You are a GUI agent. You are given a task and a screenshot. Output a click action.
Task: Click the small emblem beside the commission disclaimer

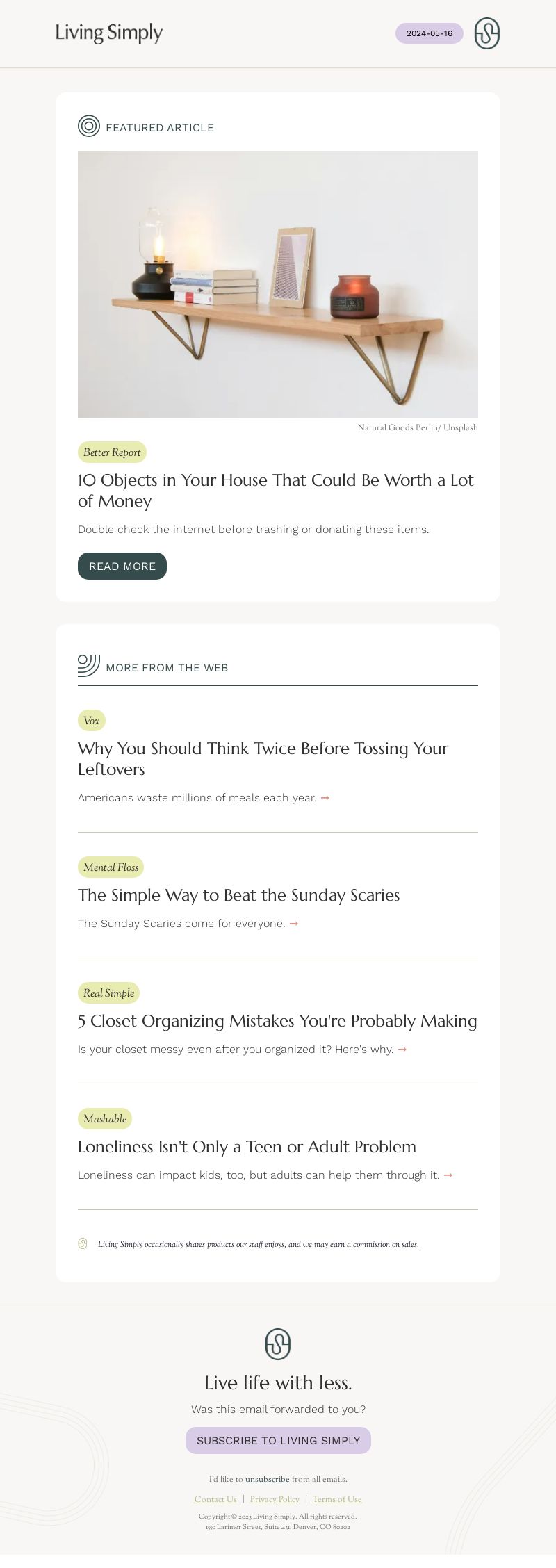click(x=83, y=1243)
